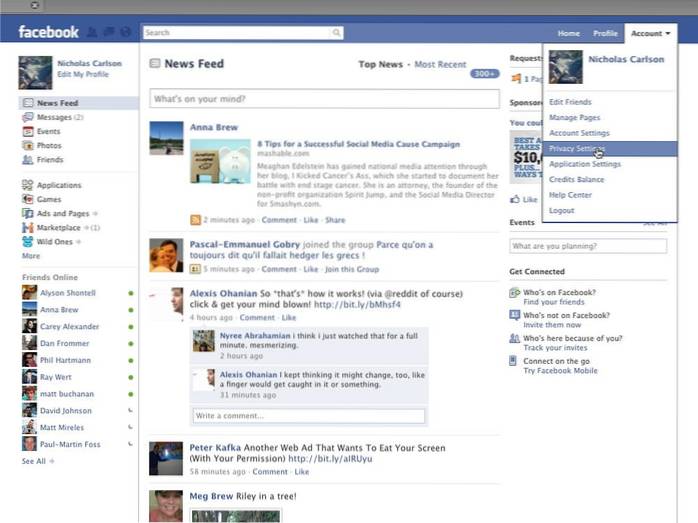Open friend requests icon in top bar
Image resolution: width=698 pixels, height=523 pixels.
tap(92, 33)
